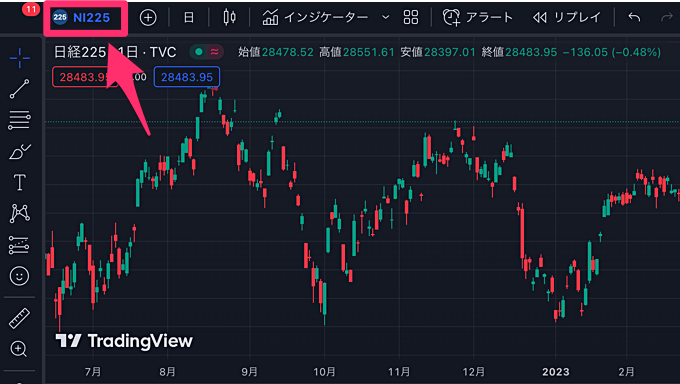Click the red notification badge showing 11
This screenshot has height=384, width=680.
pos(31,9)
